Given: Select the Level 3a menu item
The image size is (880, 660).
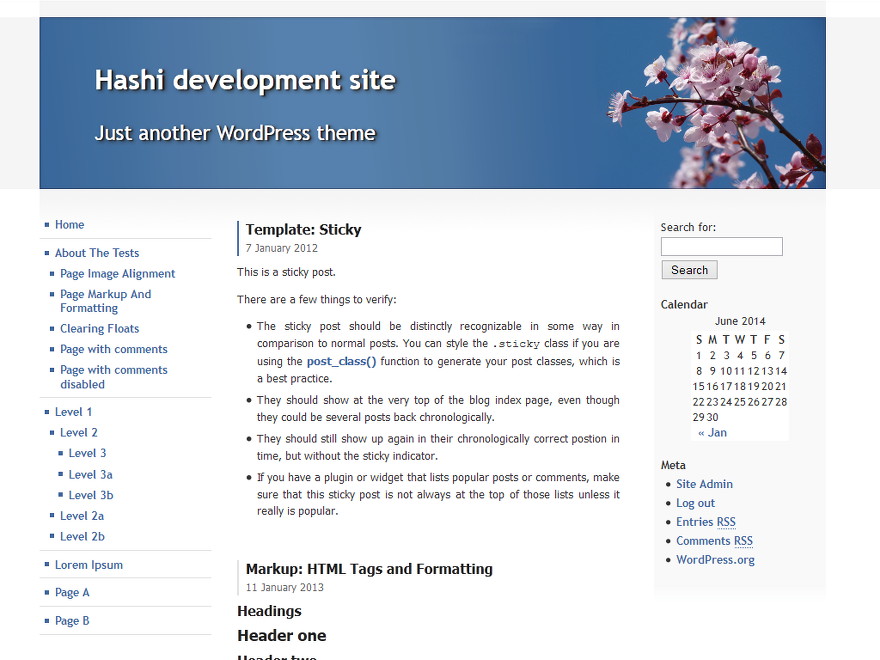Looking at the screenshot, I should [90, 474].
